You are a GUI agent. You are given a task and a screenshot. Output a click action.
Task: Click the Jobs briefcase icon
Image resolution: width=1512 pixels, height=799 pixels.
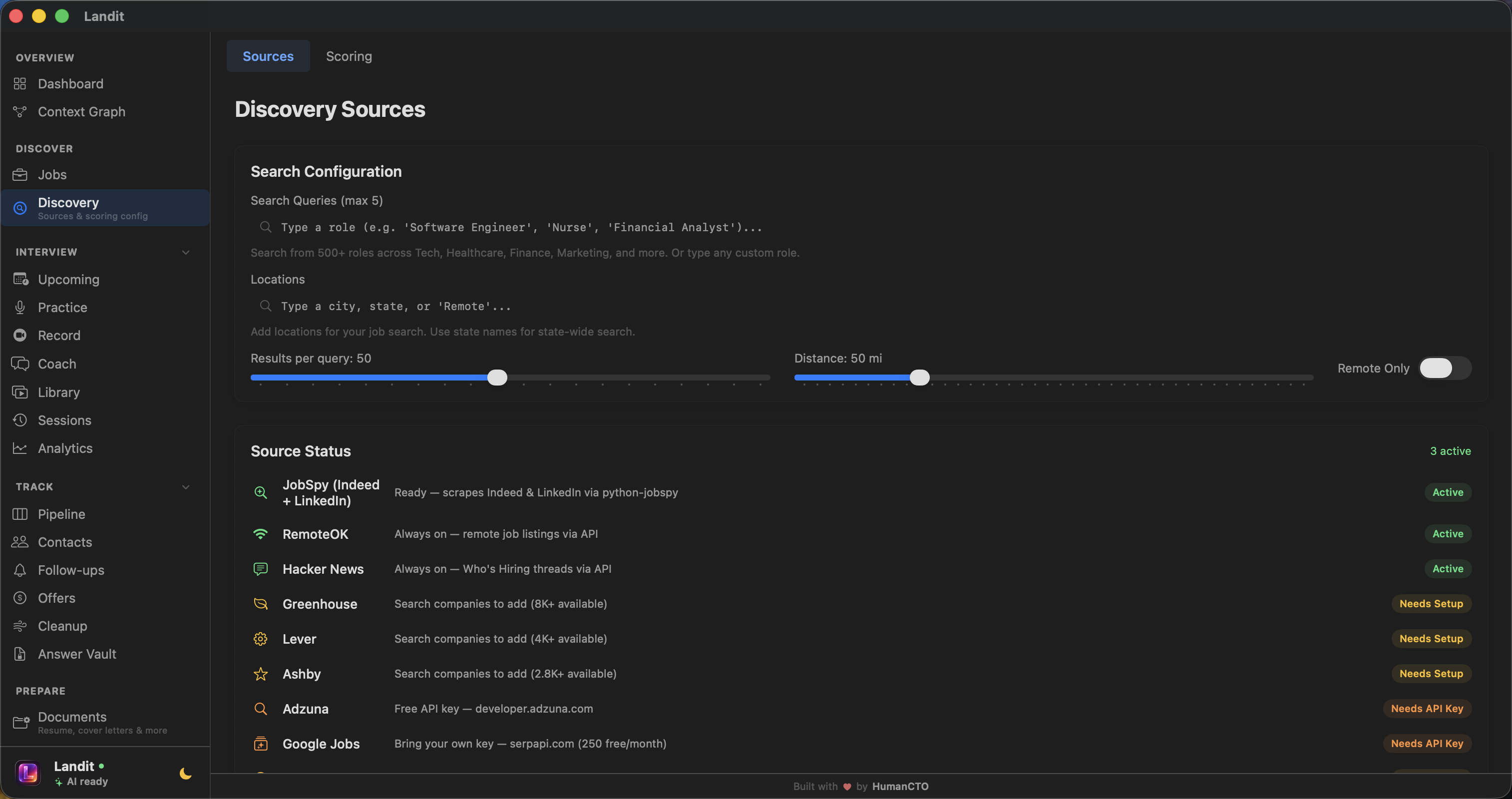pyautogui.click(x=20, y=174)
